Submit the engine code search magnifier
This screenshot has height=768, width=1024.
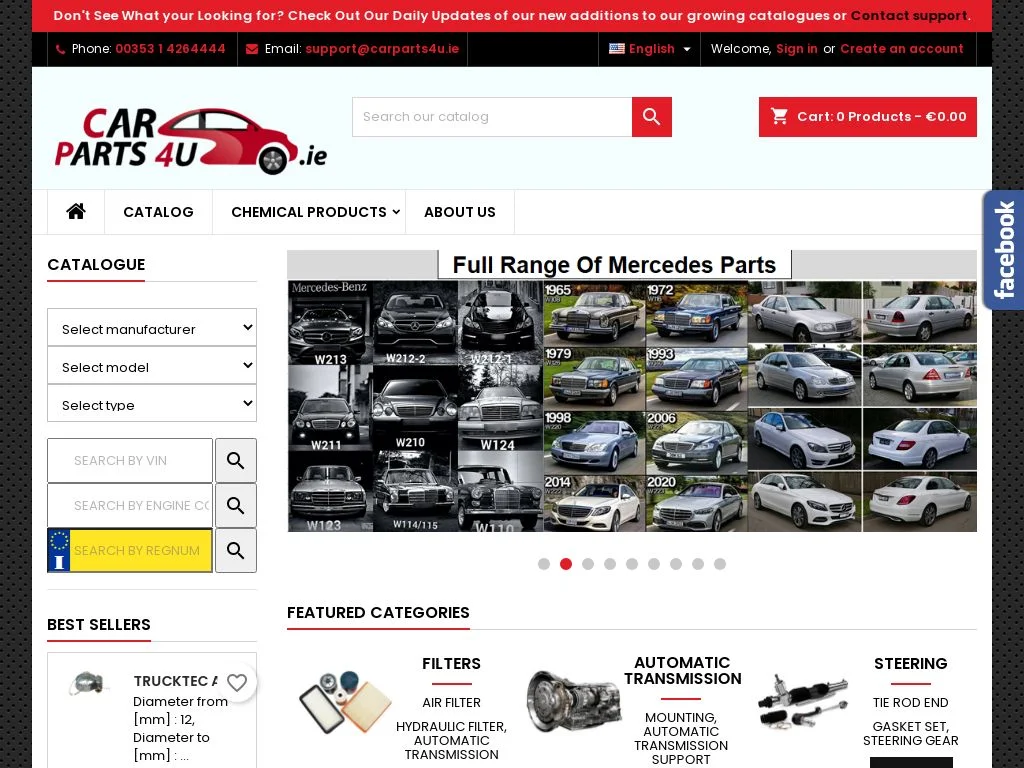click(x=236, y=505)
